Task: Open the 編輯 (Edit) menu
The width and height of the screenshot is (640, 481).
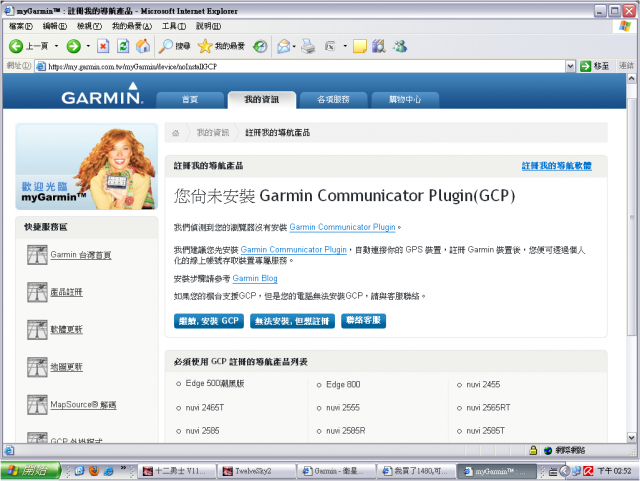Action: point(55,26)
